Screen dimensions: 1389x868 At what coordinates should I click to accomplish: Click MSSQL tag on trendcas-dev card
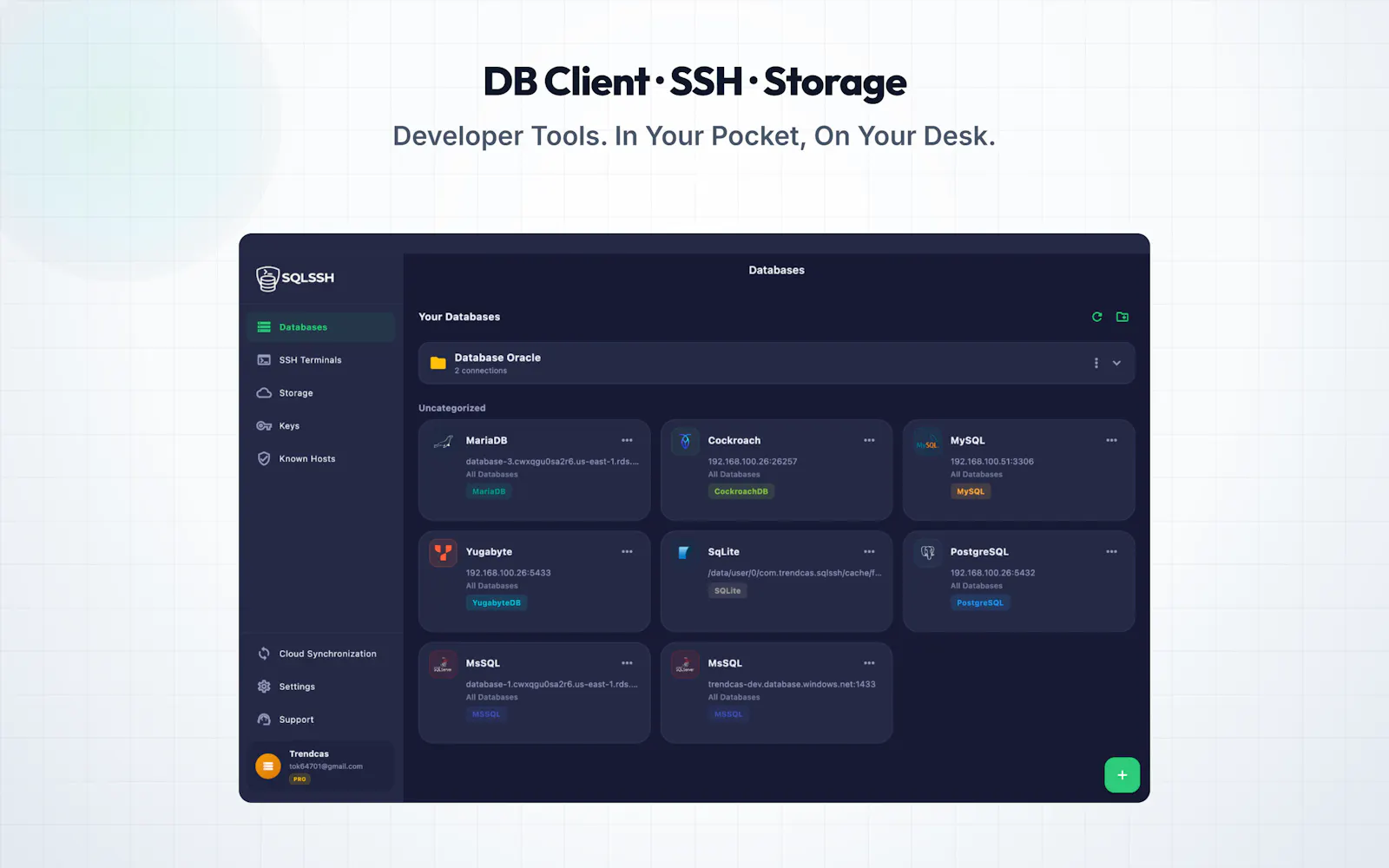click(x=728, y=713)
